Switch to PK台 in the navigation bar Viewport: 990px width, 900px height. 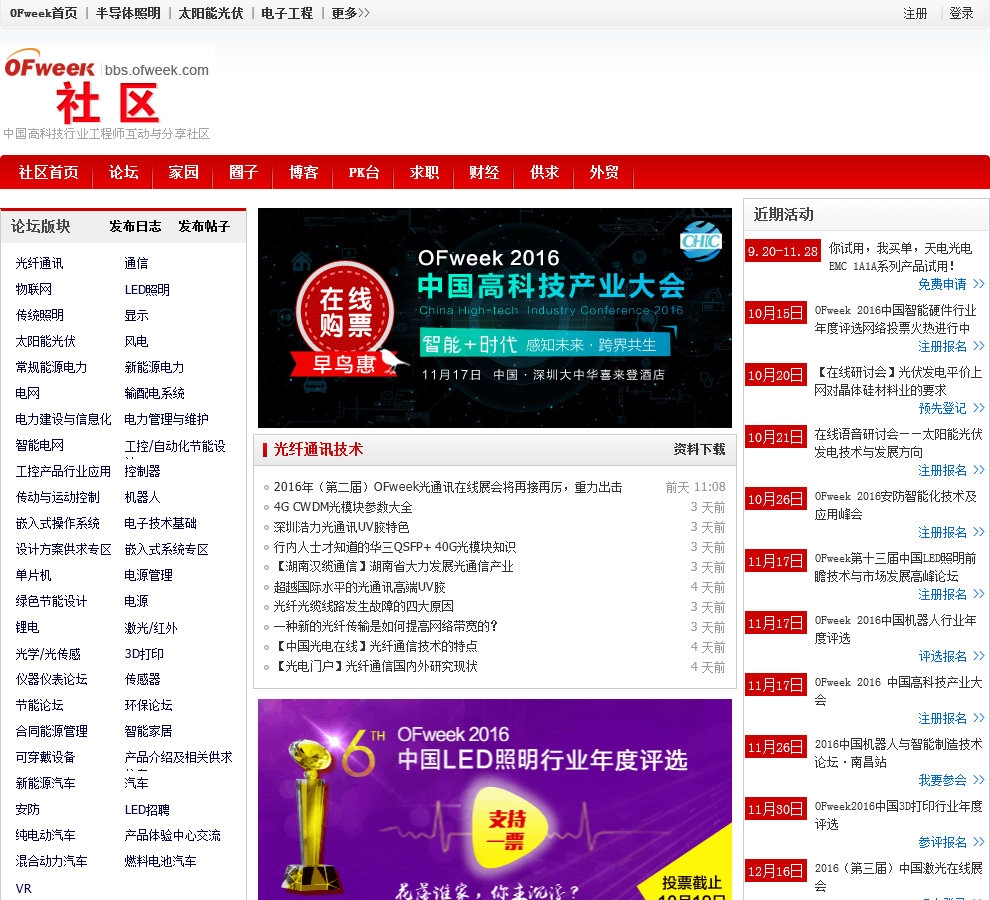coord(364,172)
